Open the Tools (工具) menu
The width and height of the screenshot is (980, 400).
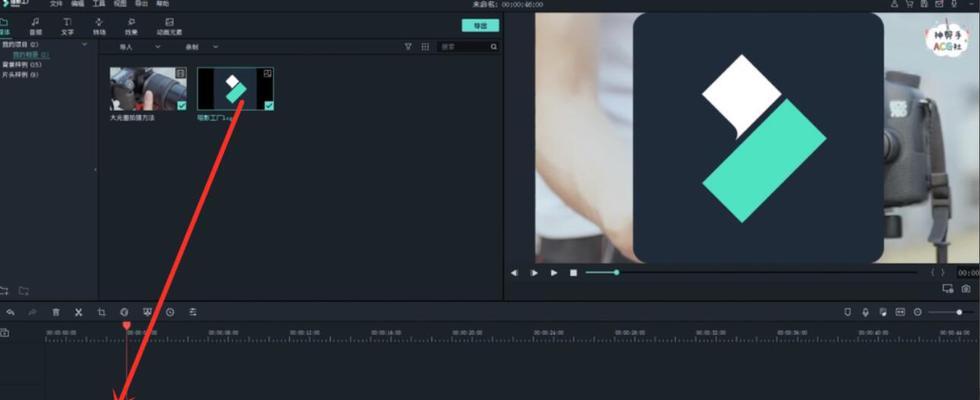(x=99, y=4)
